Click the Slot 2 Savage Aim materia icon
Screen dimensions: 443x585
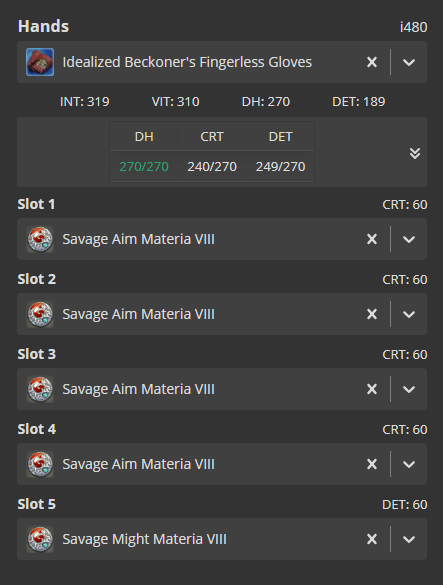click(x=40, y=314)
